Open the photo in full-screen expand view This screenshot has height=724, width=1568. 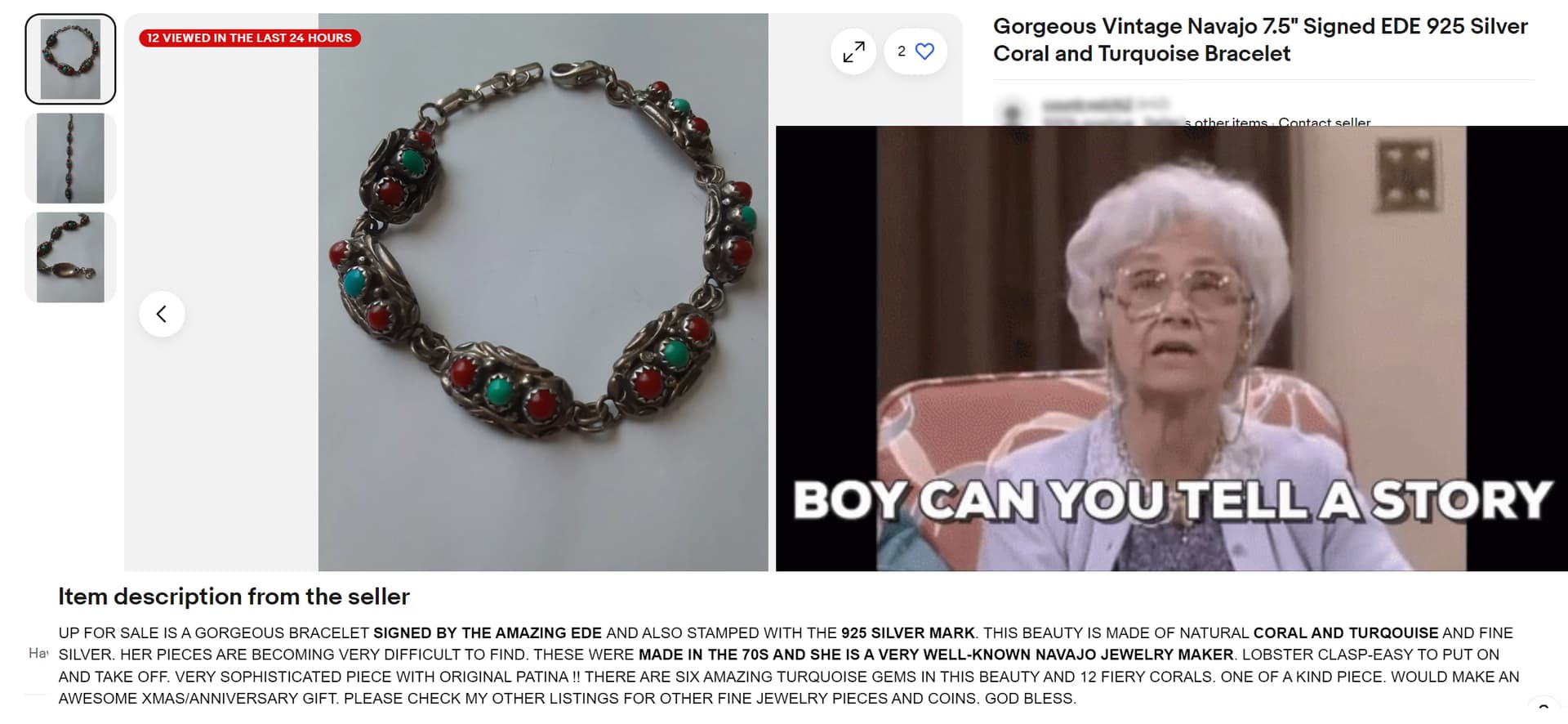click(853, 51)
